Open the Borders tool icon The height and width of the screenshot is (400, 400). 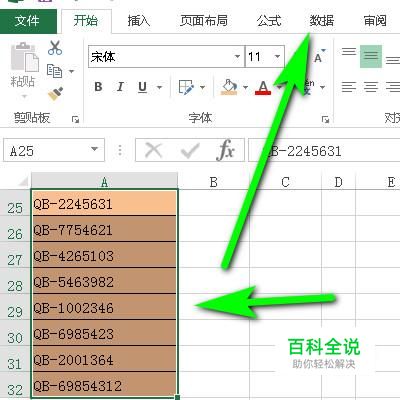[x=186, y=87]
